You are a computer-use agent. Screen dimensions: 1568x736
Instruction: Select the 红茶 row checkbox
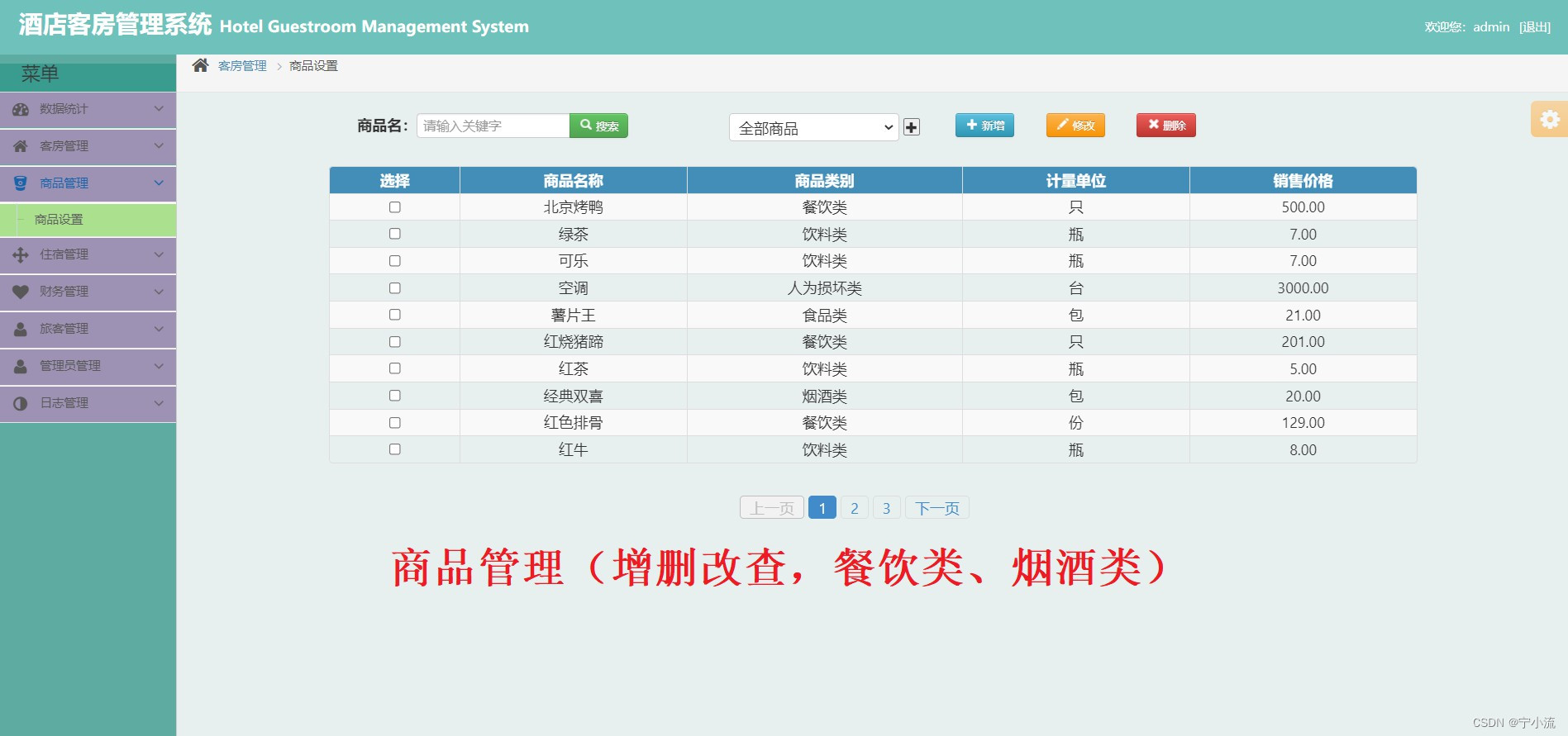coord(395,368)
